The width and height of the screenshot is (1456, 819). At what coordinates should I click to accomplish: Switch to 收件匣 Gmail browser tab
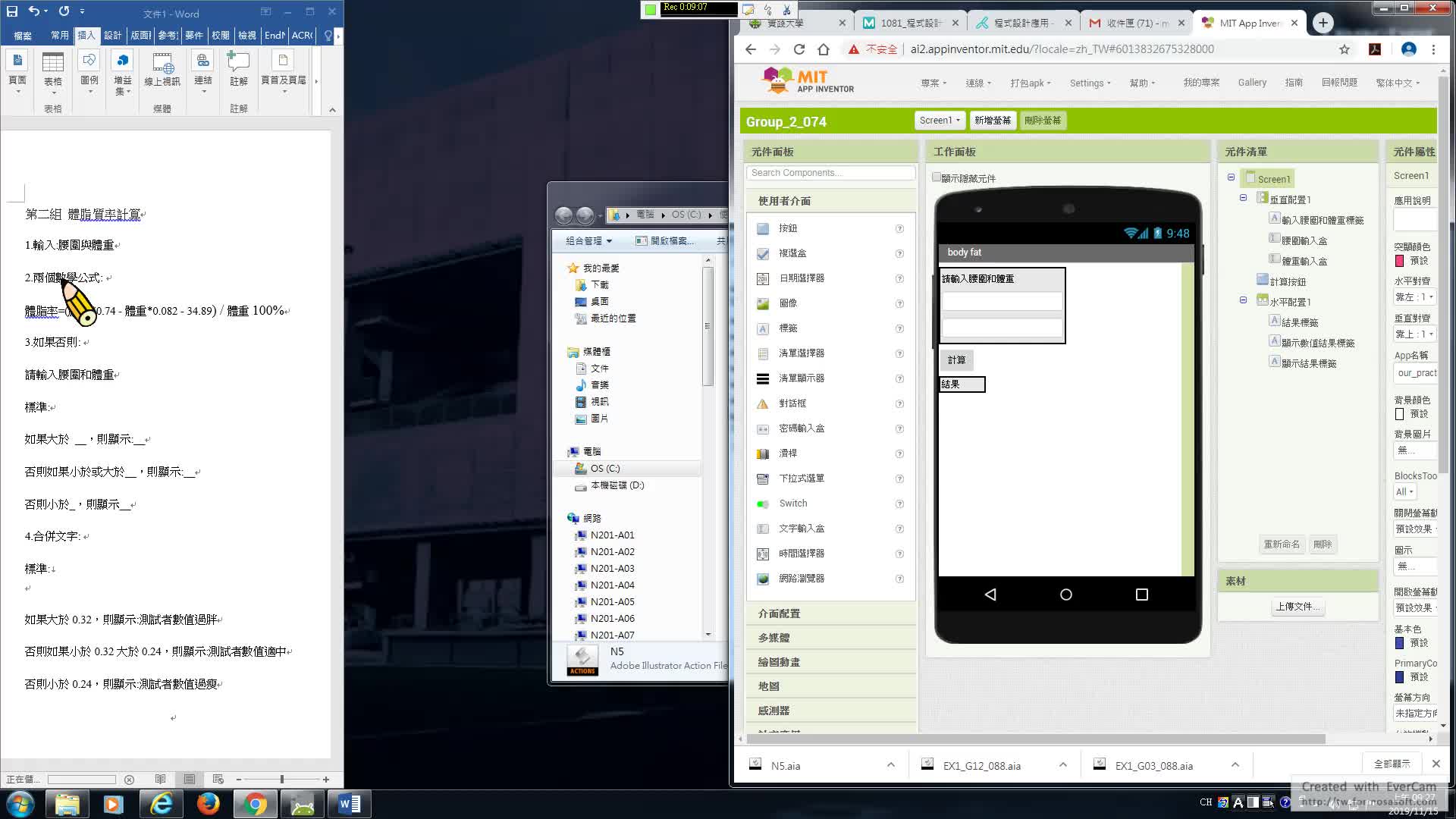(x=1135, y=23)
